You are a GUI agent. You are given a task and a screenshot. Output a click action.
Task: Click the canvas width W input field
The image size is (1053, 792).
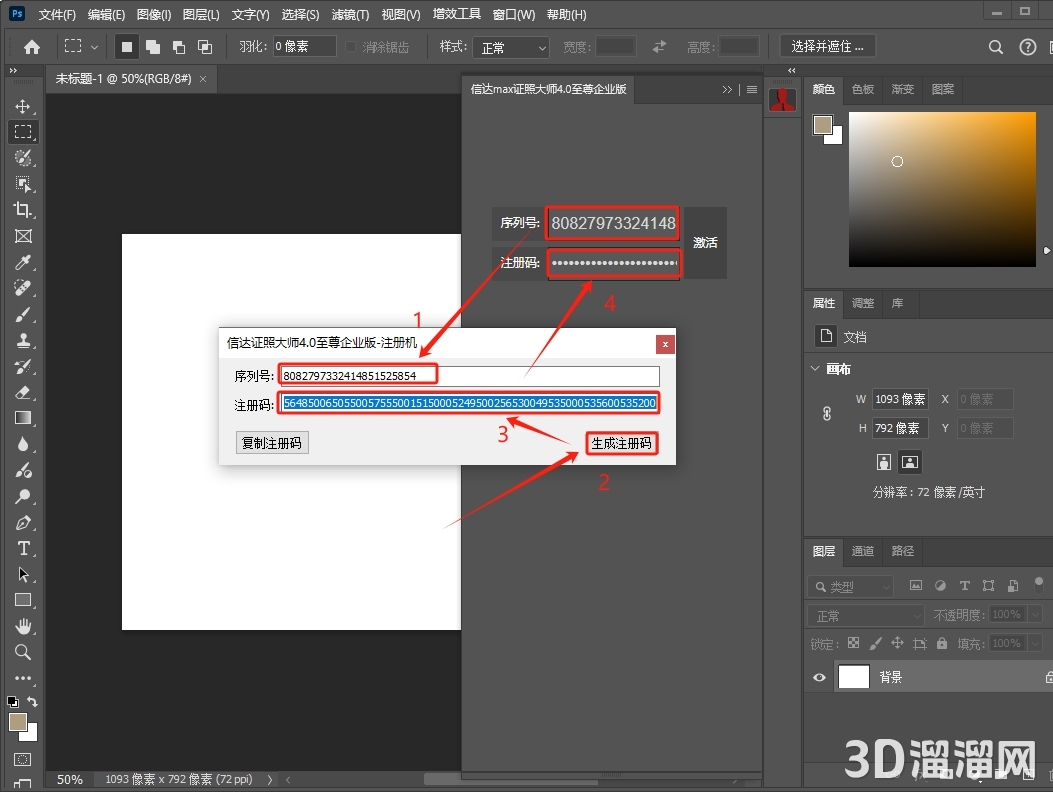pos(900,399)
